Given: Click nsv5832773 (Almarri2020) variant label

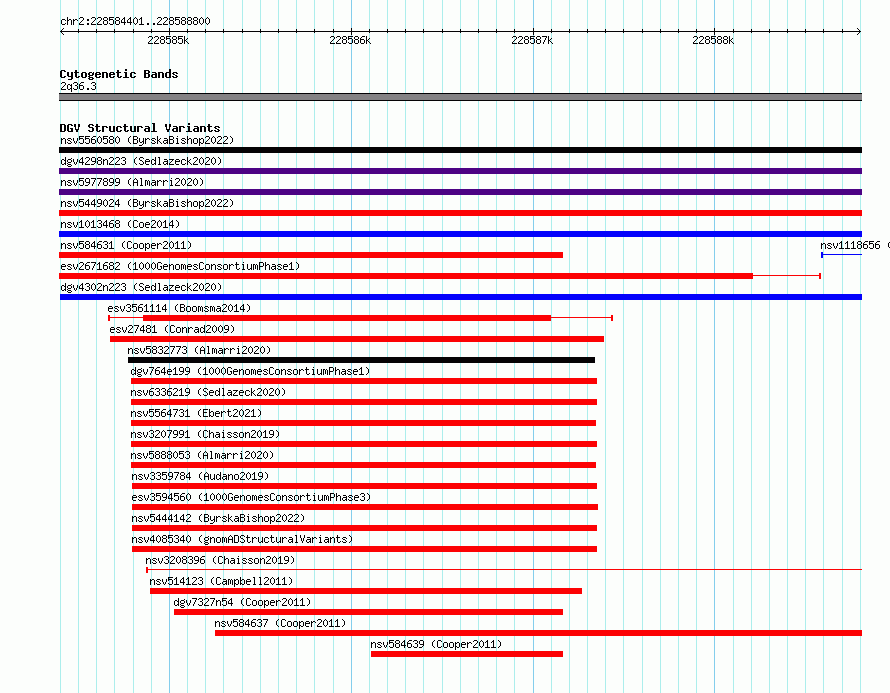Looking at the screenshot, I should pos(199,350).
